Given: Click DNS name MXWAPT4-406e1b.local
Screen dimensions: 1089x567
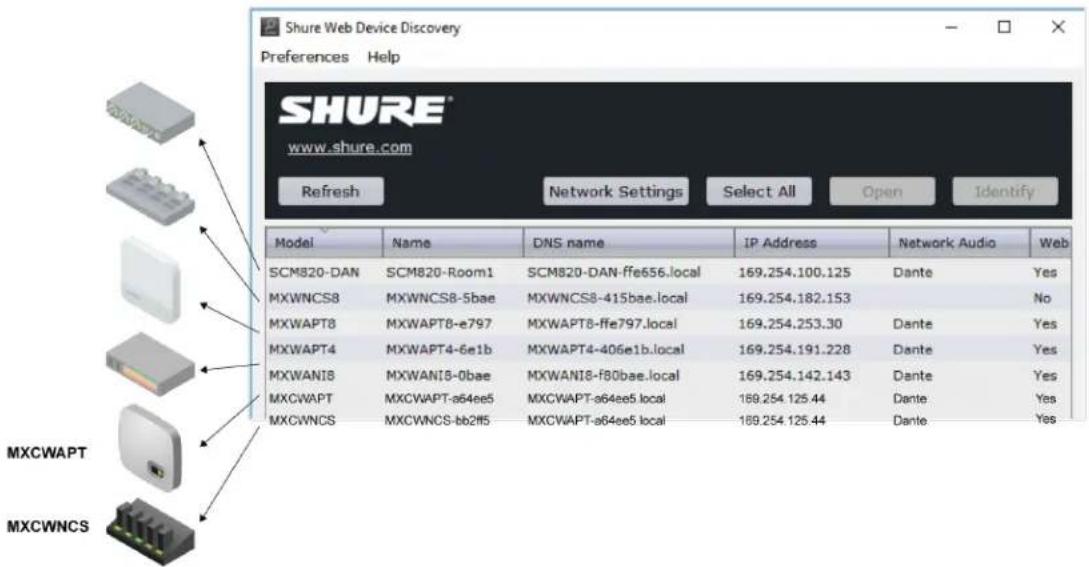Looking at the screenshot, I should [x=606, y=350].
